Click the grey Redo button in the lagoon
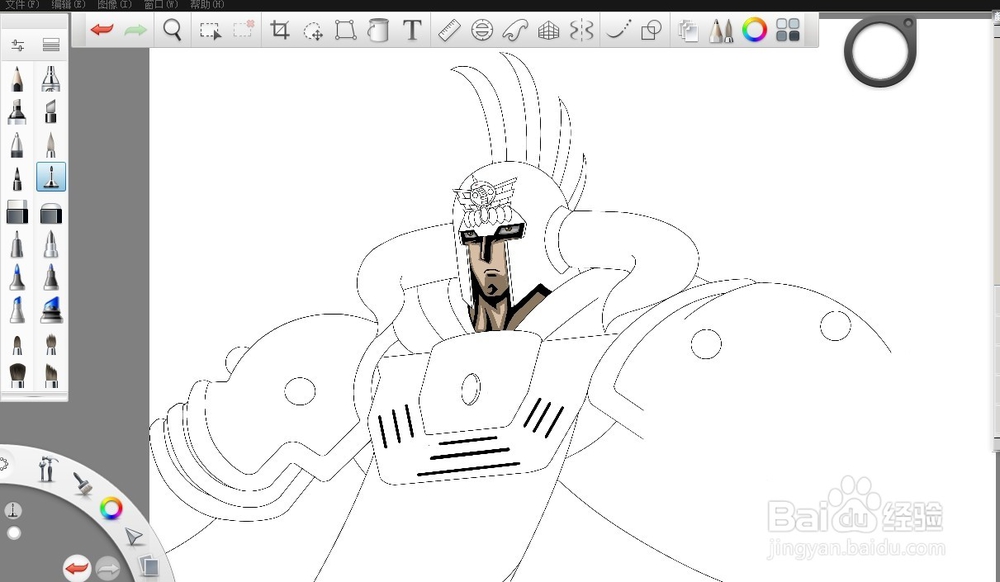This screenshot has height=582, width=1000. pyautogui.click(x=108, y=569)
